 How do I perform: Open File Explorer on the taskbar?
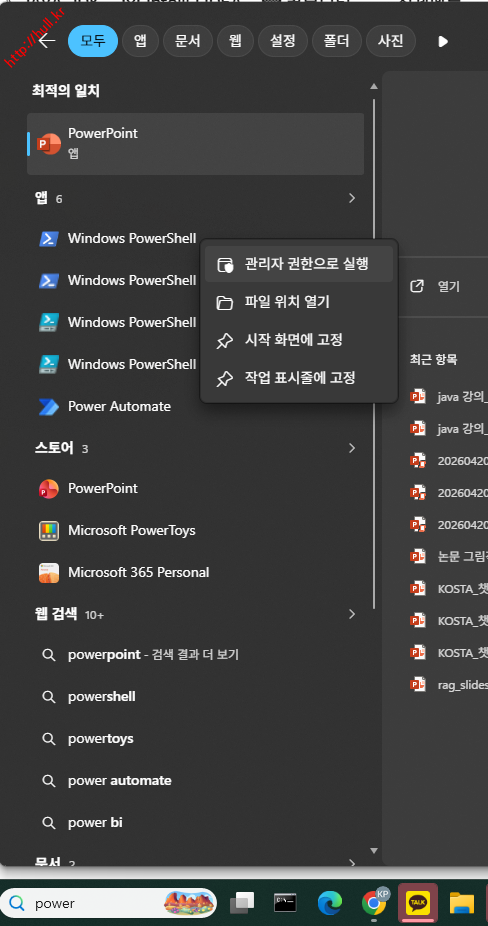pyautogui.click(x=462, y=903)
